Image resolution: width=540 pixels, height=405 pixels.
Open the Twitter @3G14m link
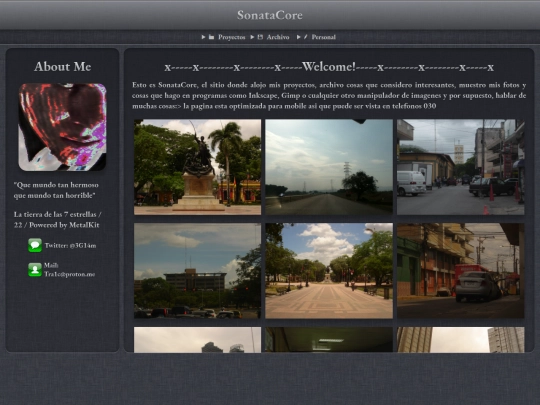click(x=70, y=246)
